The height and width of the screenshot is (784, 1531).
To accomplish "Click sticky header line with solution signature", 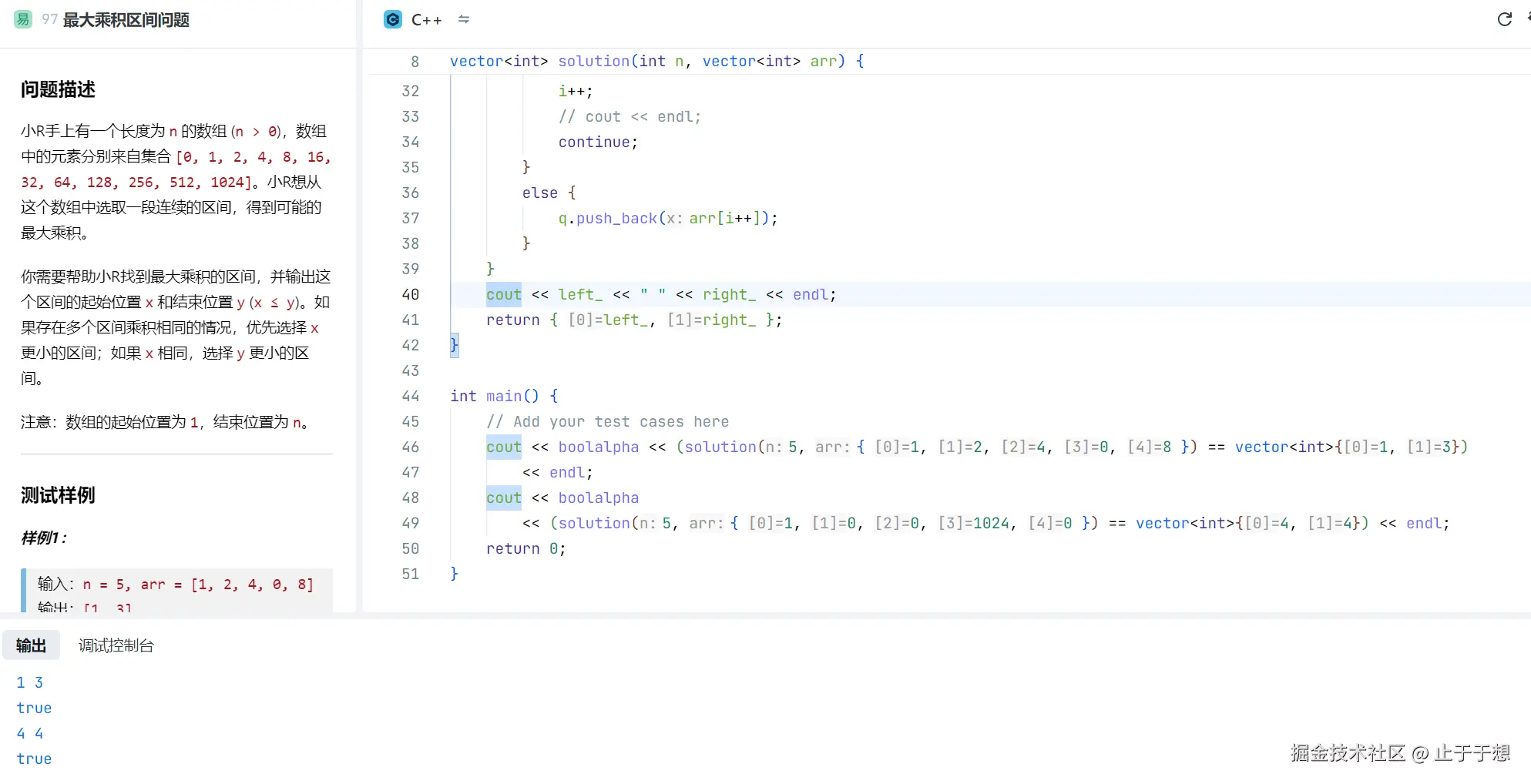I will 656,62.
